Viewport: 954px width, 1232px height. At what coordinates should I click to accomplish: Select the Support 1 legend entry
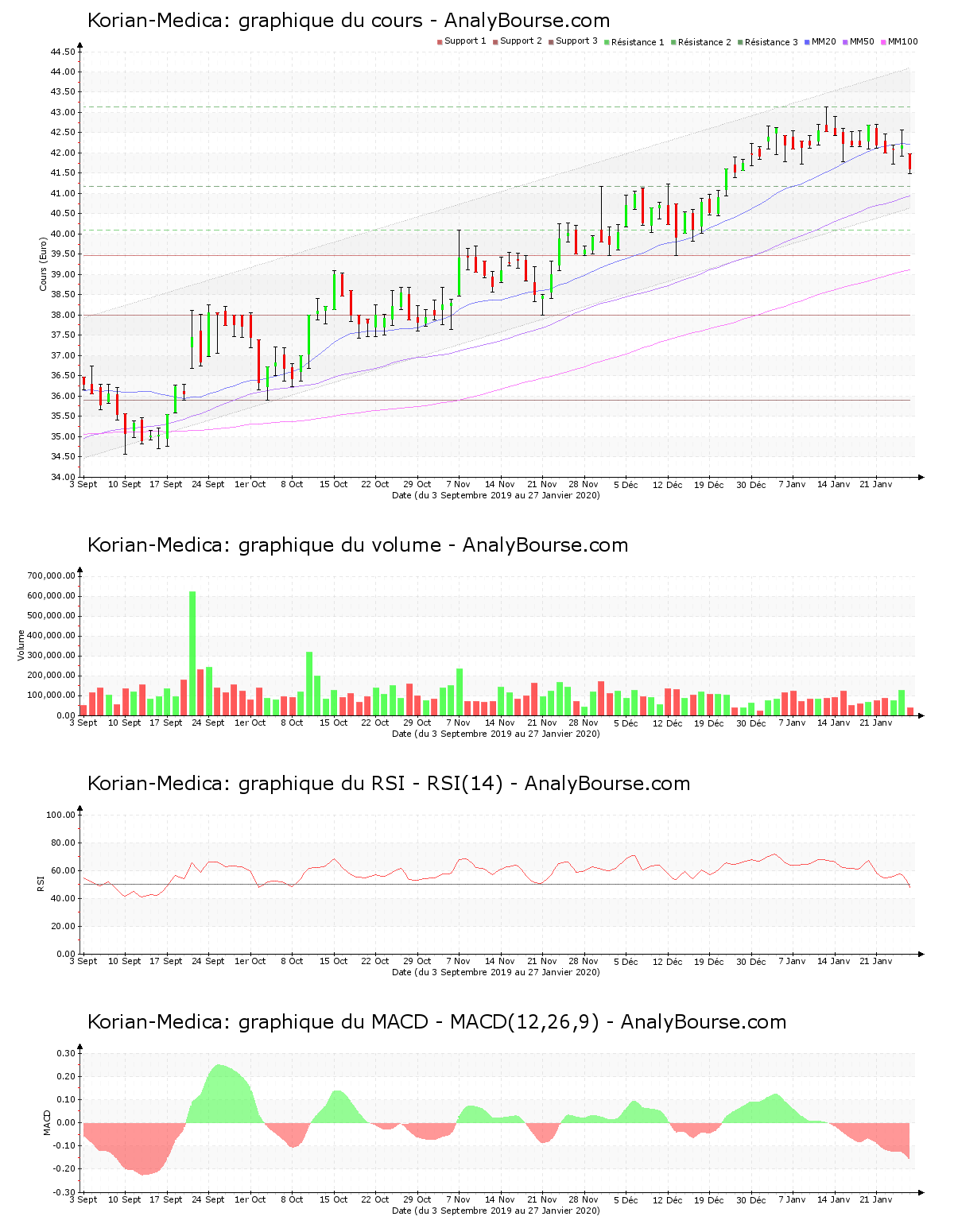(462, 41)
